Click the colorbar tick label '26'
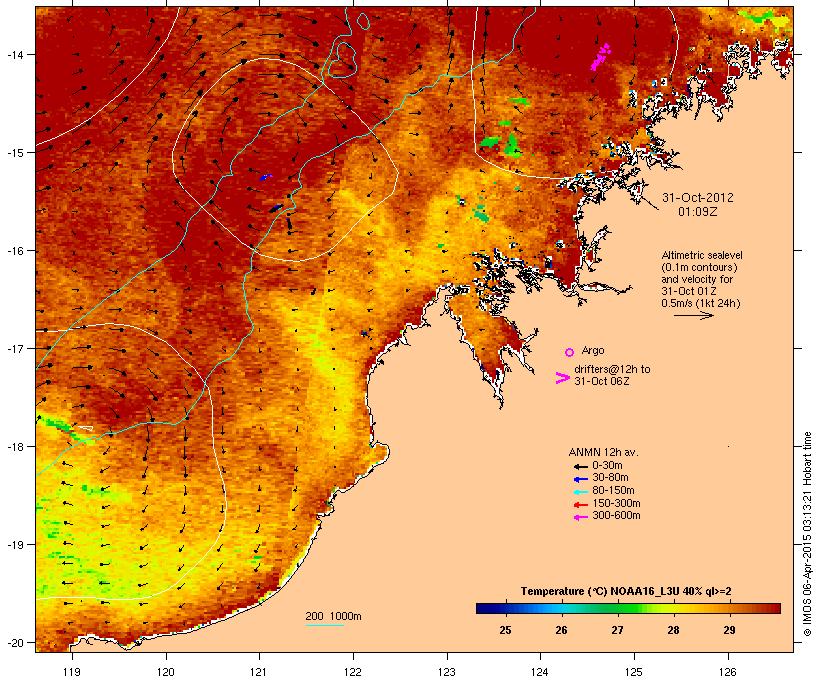Screen dimensions: 820x680 tap(561, 630)
